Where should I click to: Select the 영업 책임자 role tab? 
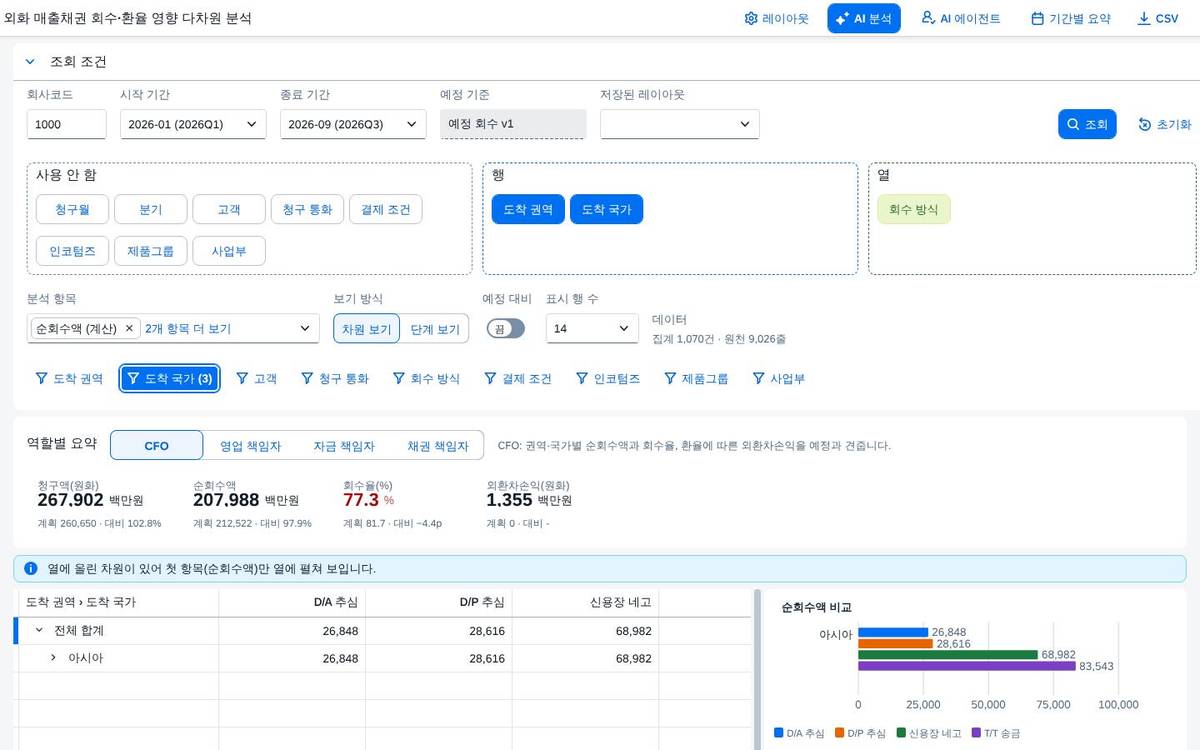pos(250,446)
